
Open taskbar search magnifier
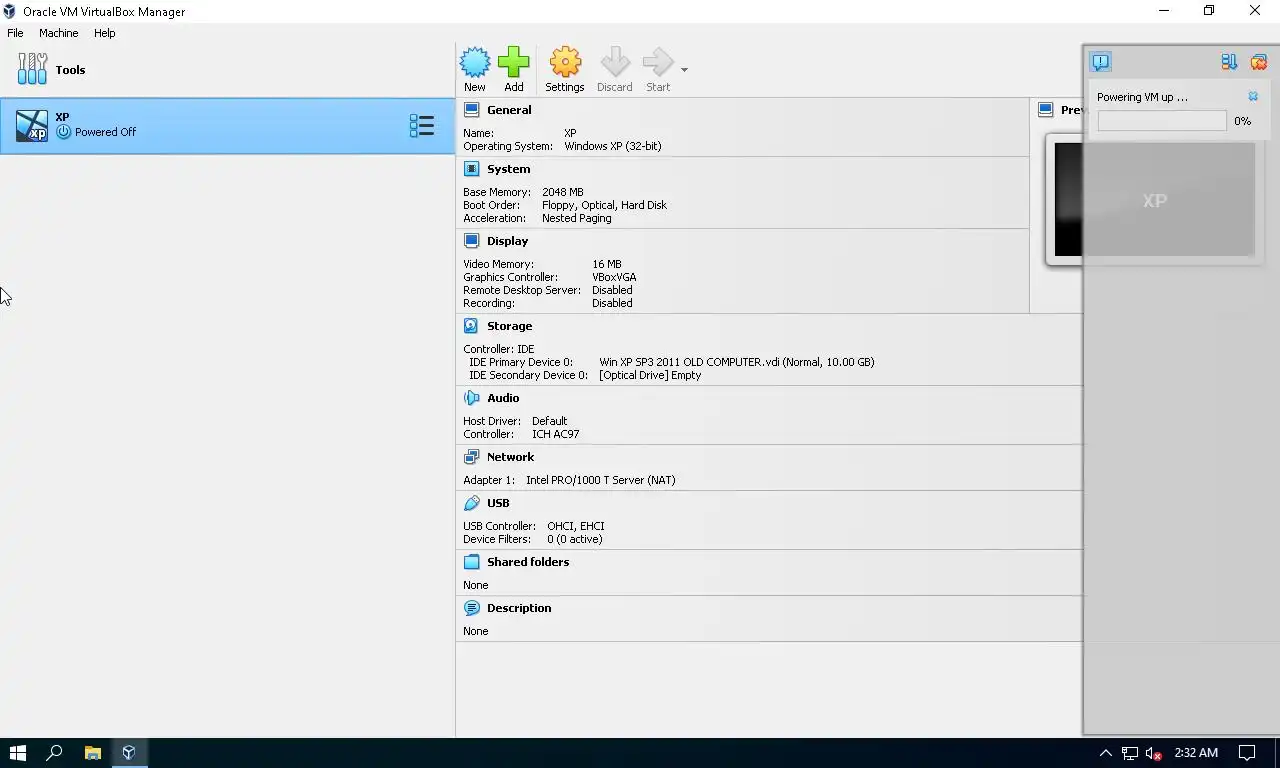54,753
